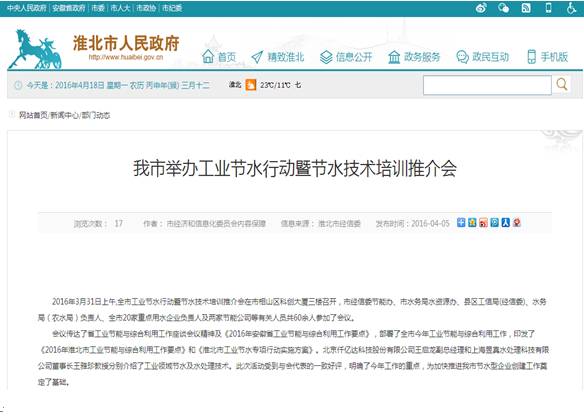Share to Tencent Weibo from the article bar
Viewport: 584px width, 416px height.
point(495,223)
